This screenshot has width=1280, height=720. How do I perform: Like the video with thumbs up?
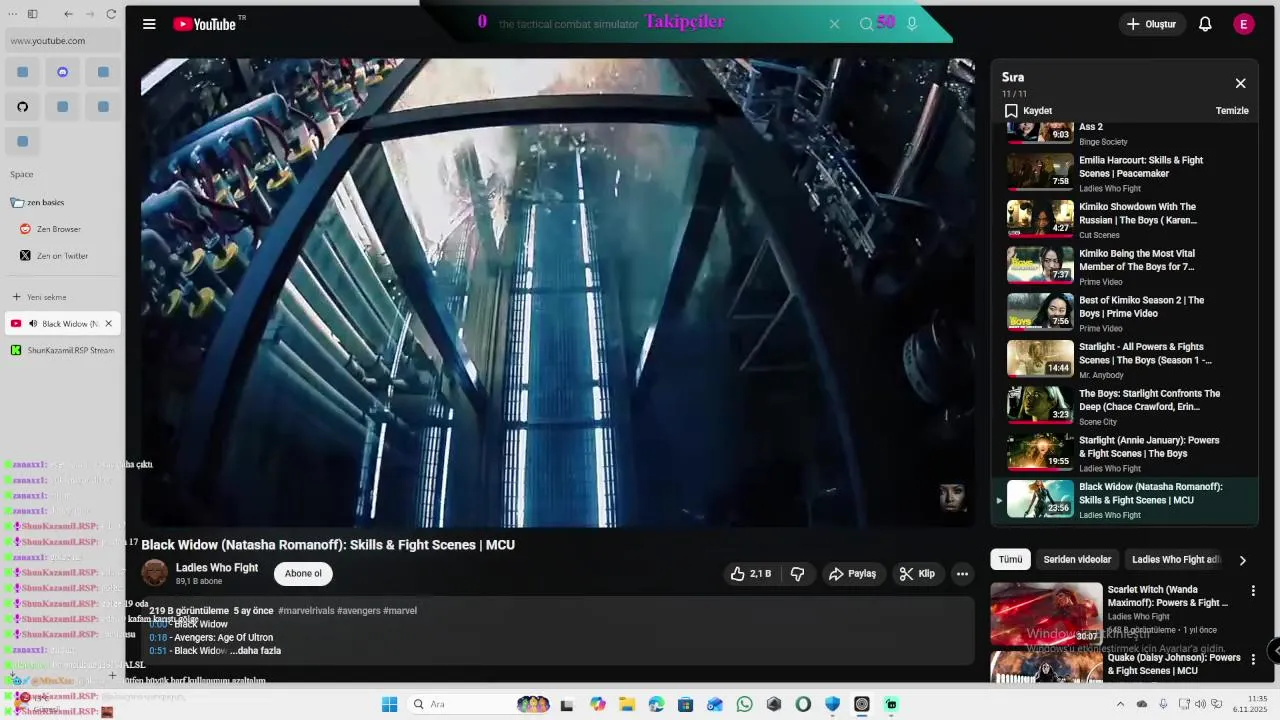coord(750,574)
